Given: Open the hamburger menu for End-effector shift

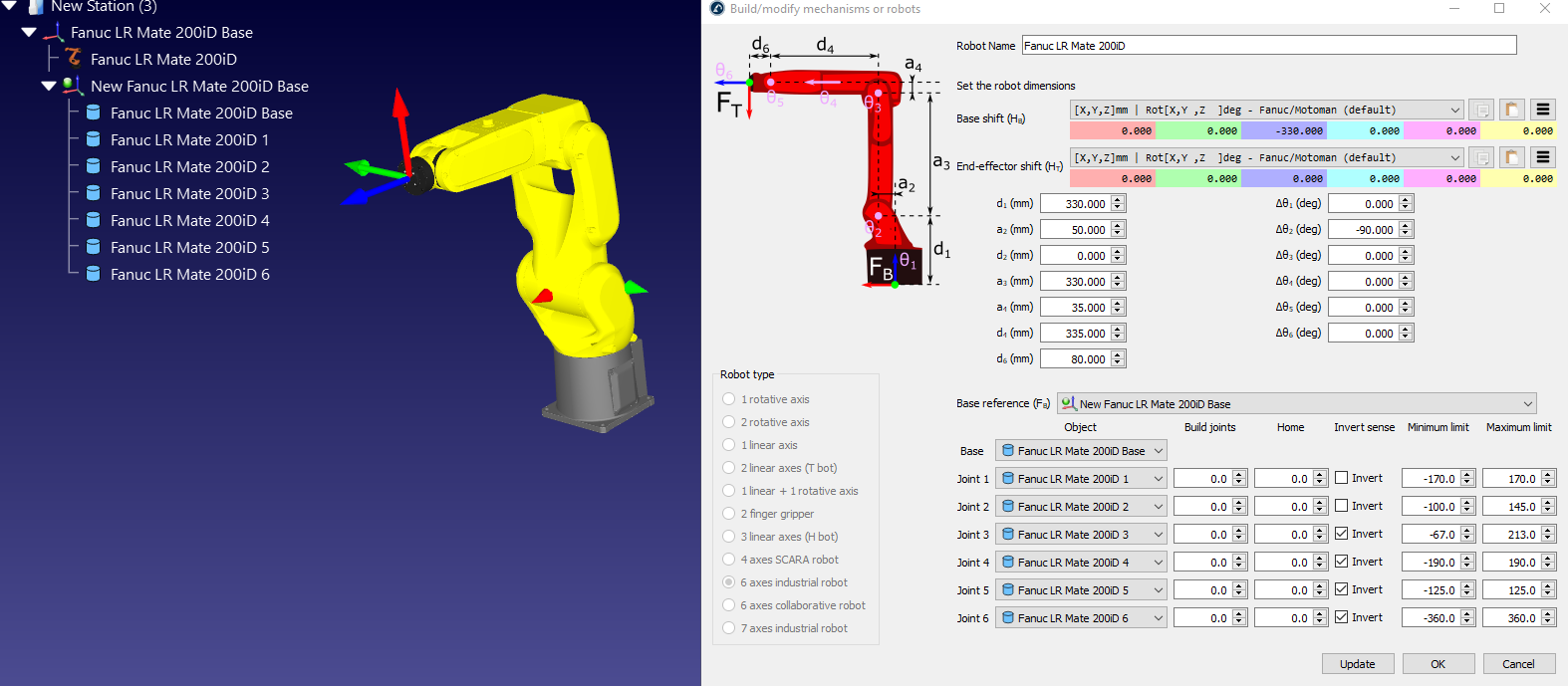Looking at the screenshot, I should pos(1542,157).
